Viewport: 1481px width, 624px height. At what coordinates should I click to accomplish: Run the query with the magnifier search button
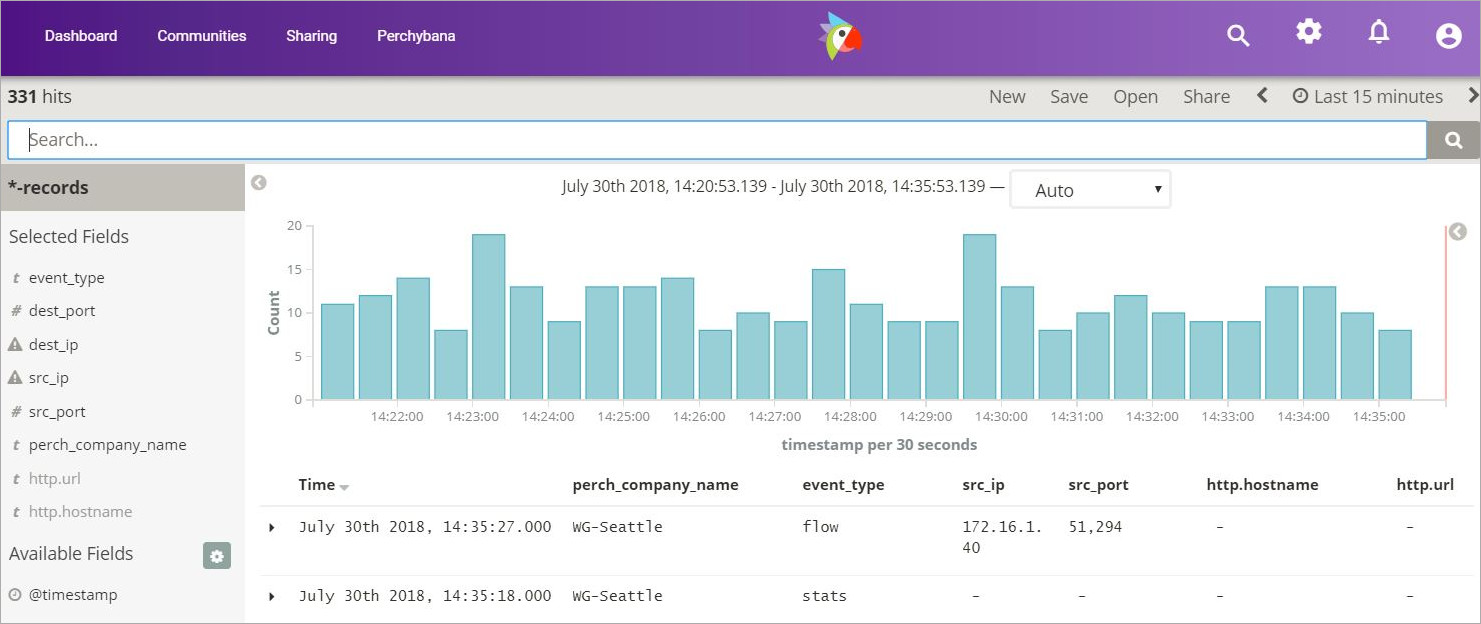point(1453,139)
